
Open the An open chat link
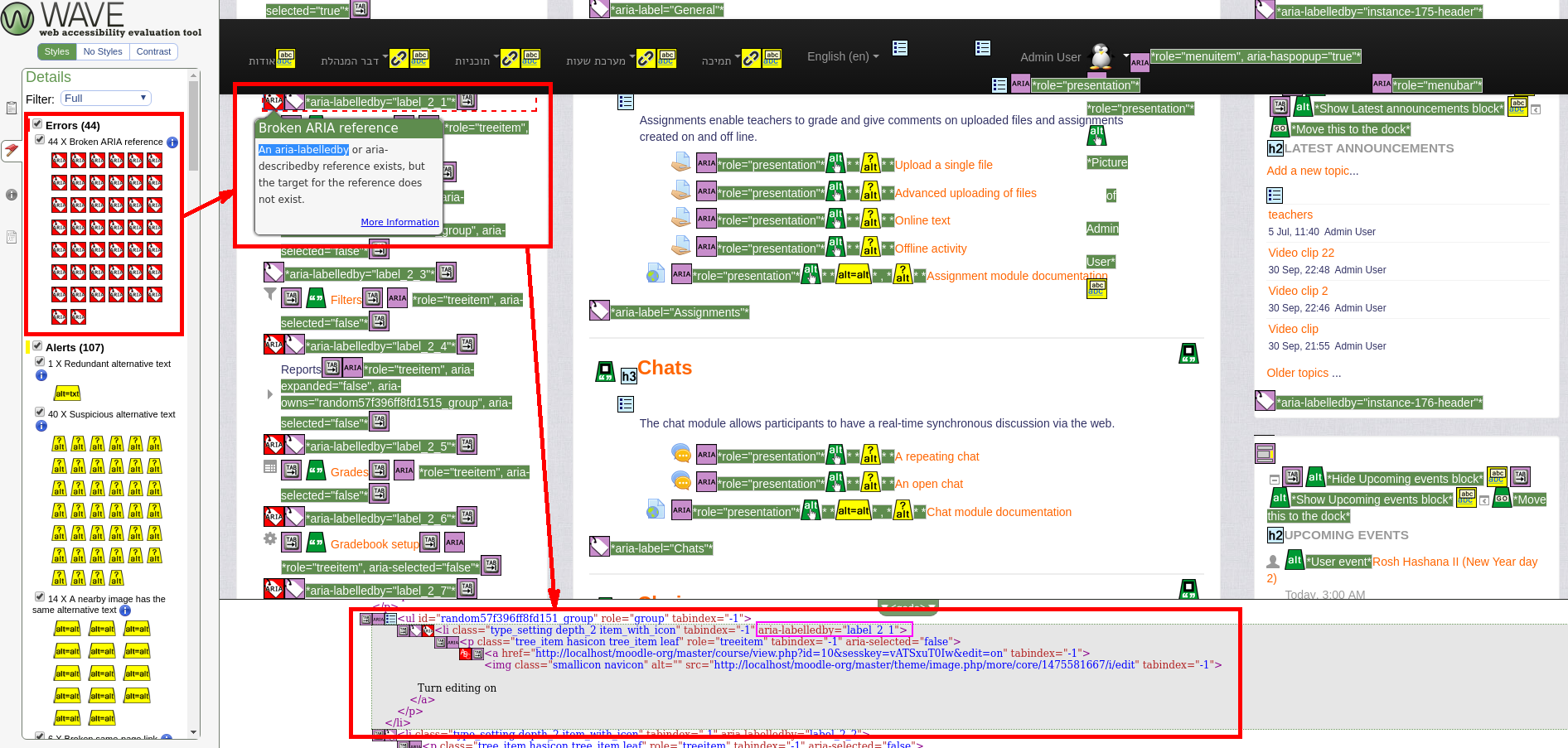click(928, 484)
